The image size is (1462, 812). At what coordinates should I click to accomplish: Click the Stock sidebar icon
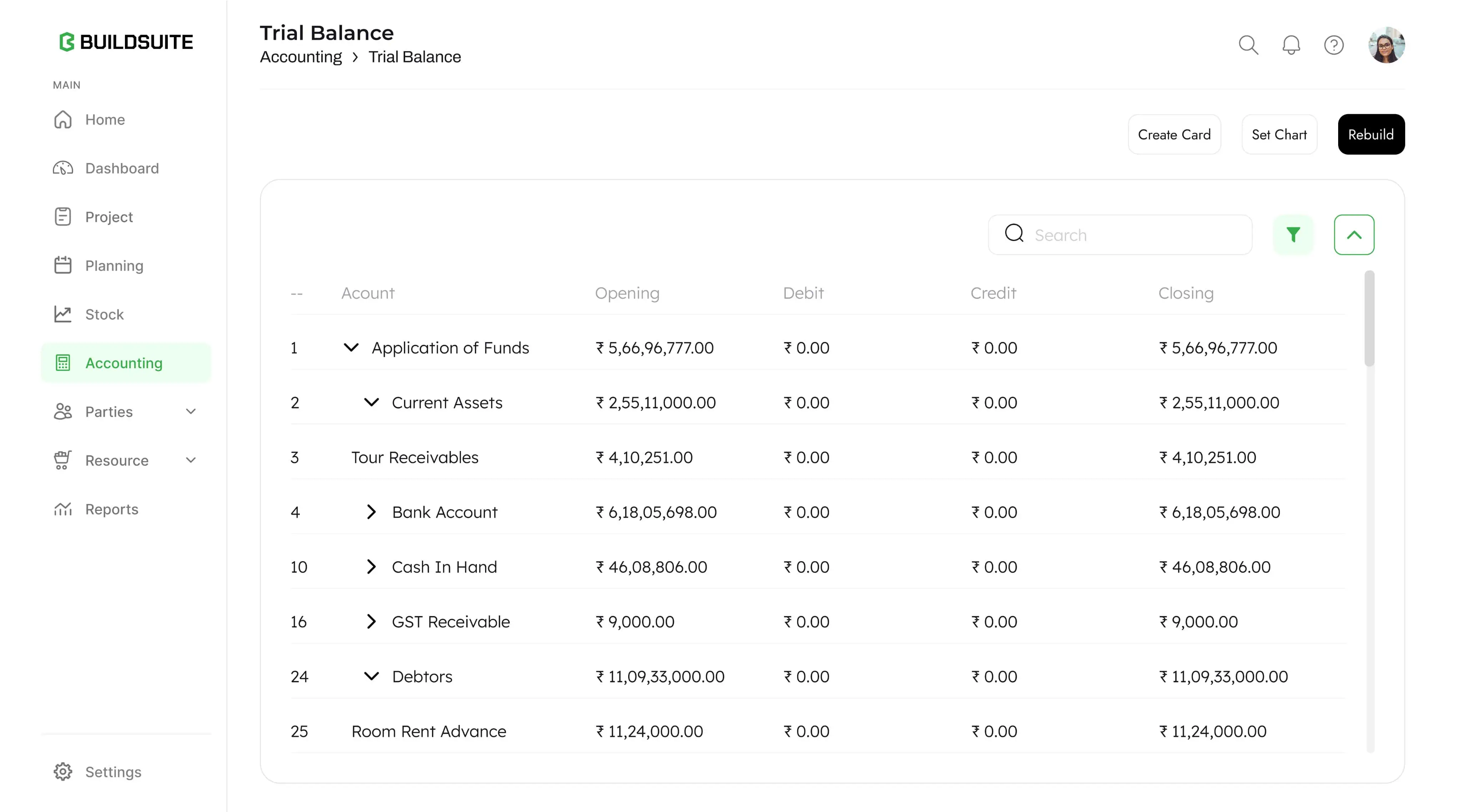[62, 314]
